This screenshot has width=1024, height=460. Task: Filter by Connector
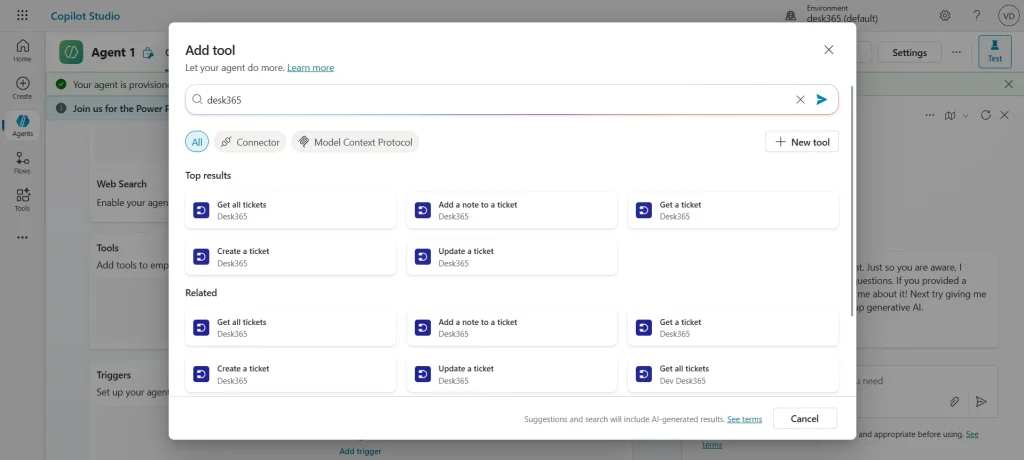click(x=250, y=142)
